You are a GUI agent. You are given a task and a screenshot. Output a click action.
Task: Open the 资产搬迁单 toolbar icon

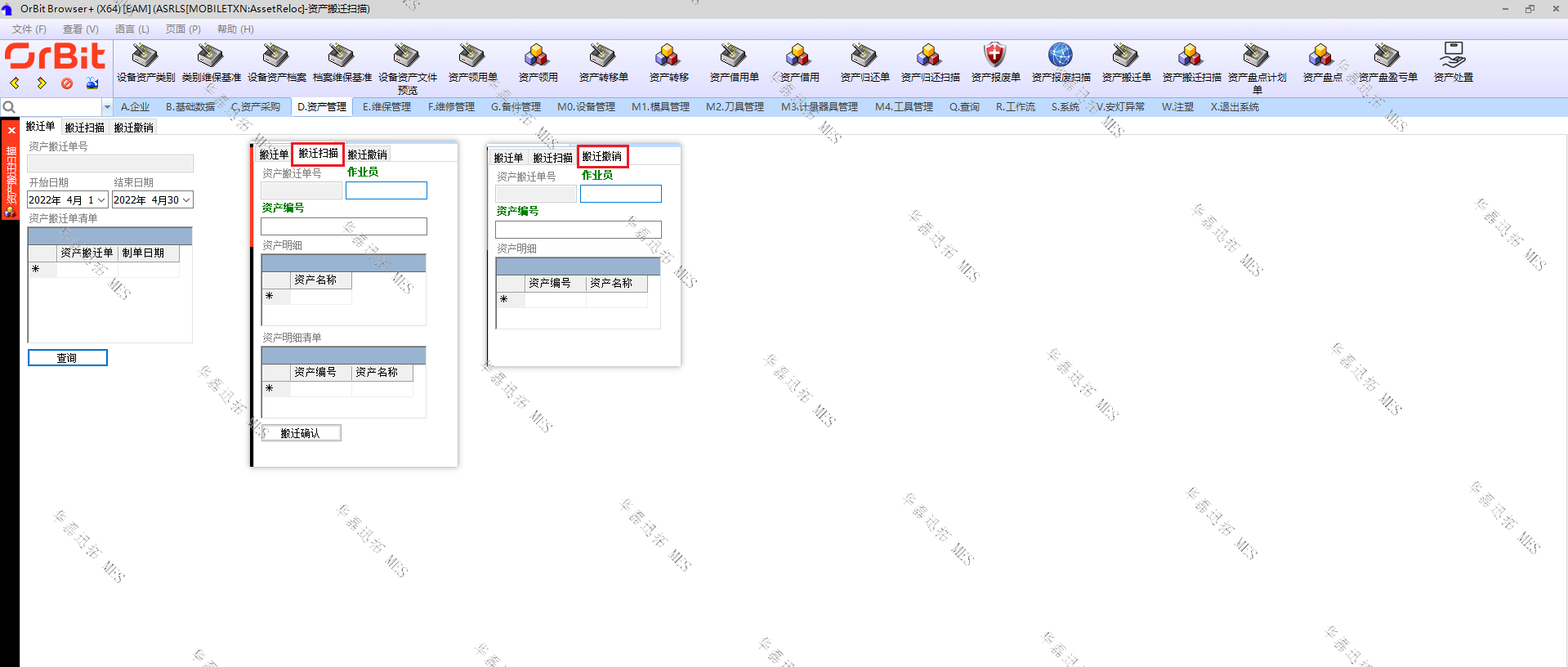[1125, 56]
